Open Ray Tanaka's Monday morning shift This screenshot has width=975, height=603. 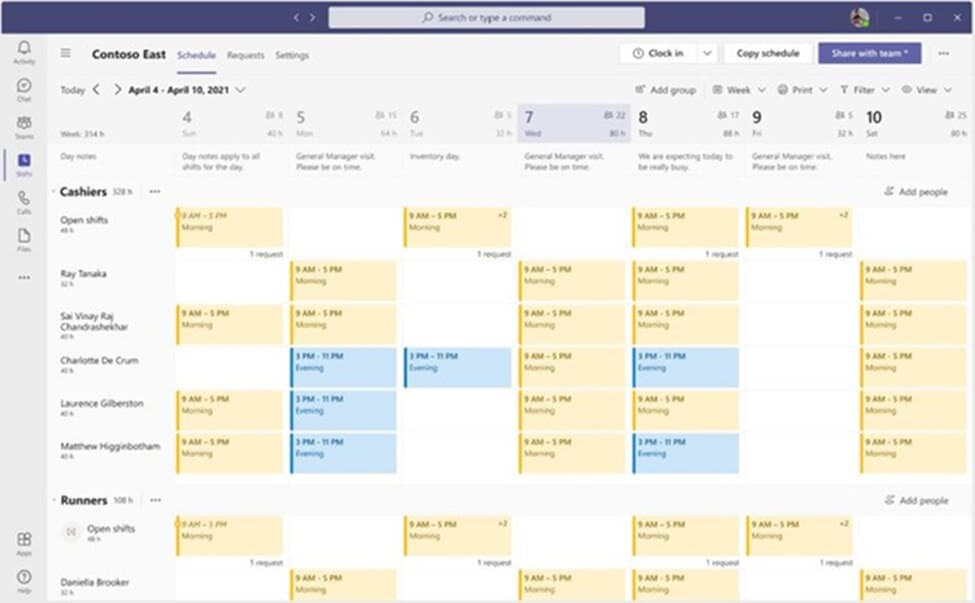pos(343,281)
